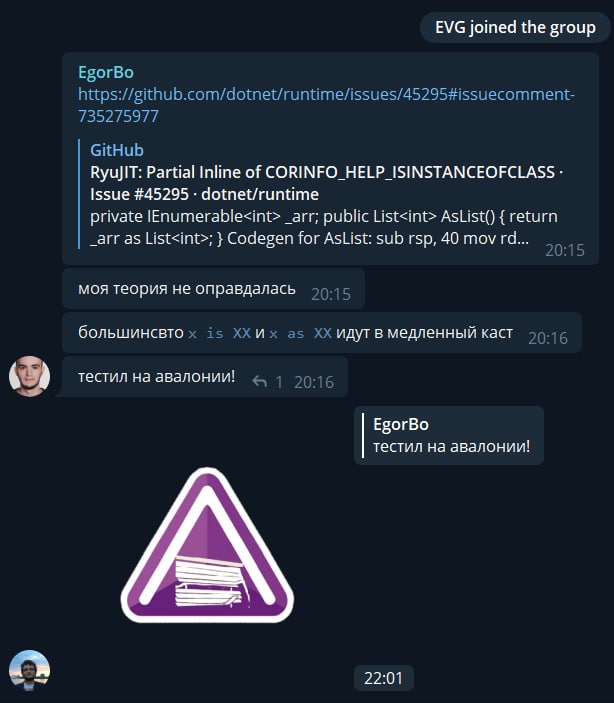Image resolution: width=614 pixels, height=703 pixels.
Task: Click the 'x is XX' code snippet
Action: click(219, 333)
